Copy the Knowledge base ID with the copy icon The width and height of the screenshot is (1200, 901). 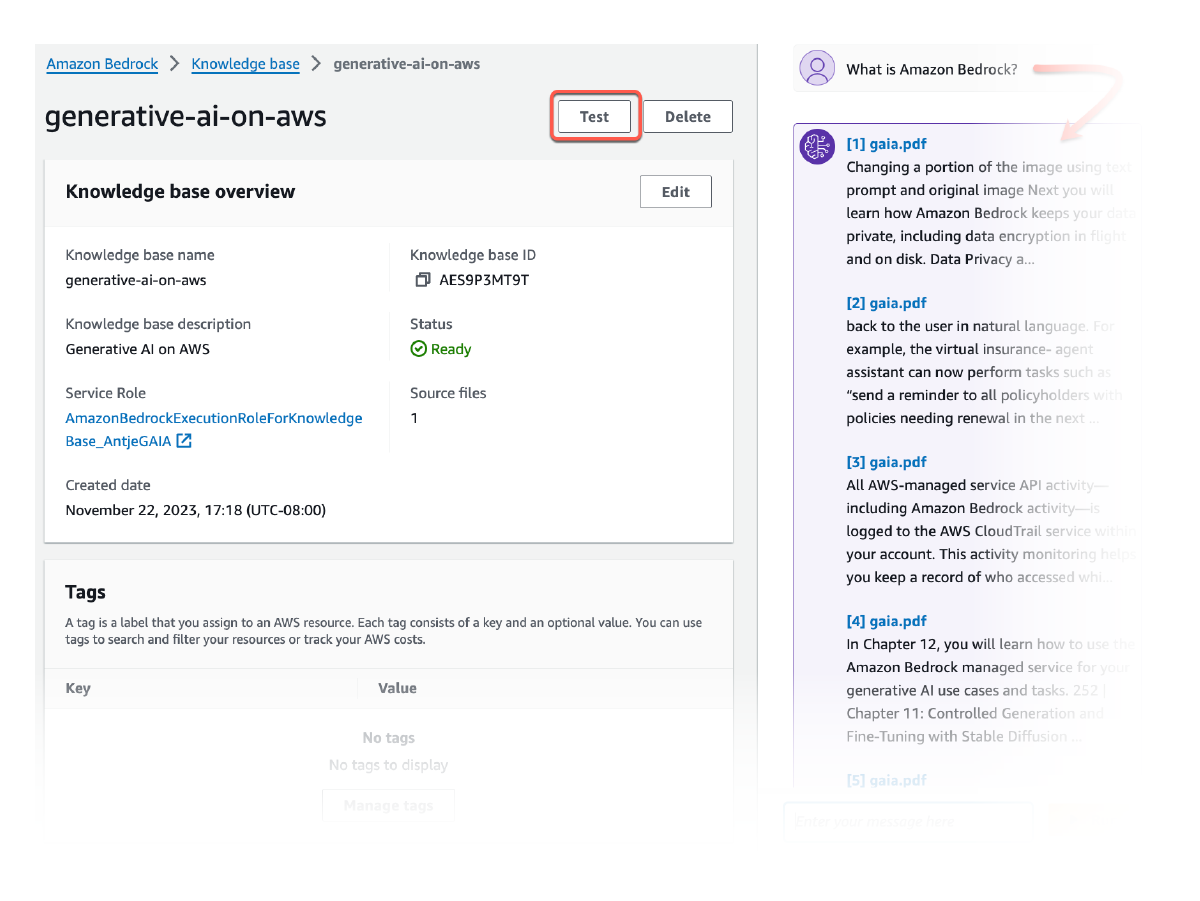(x=422, y=280)
